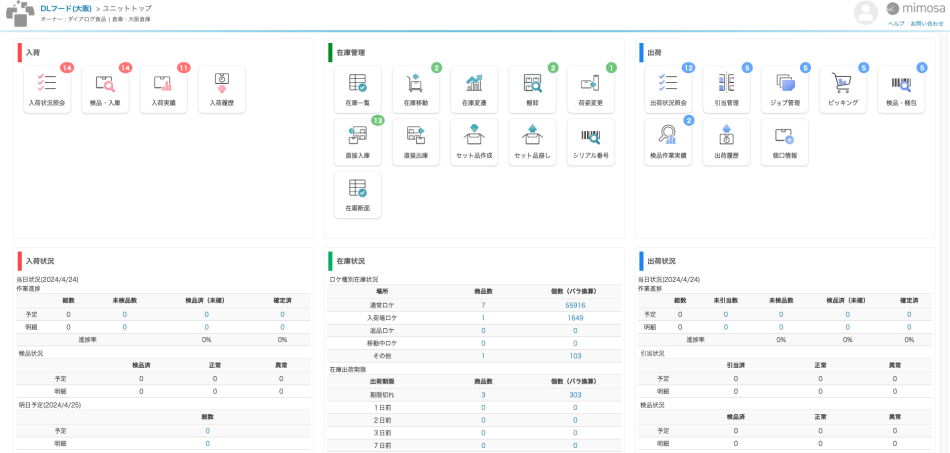The height and width of the screenshot is (453, 950).
Task: Click the 個口情報 icon
Action: 785,141
